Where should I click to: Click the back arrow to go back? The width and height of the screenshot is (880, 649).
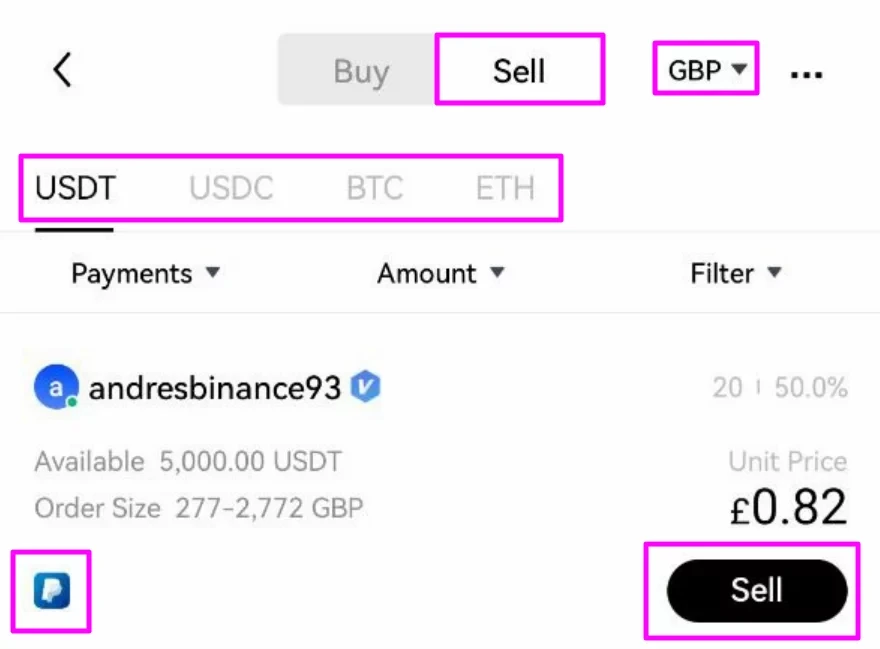[x=62, y=69]
